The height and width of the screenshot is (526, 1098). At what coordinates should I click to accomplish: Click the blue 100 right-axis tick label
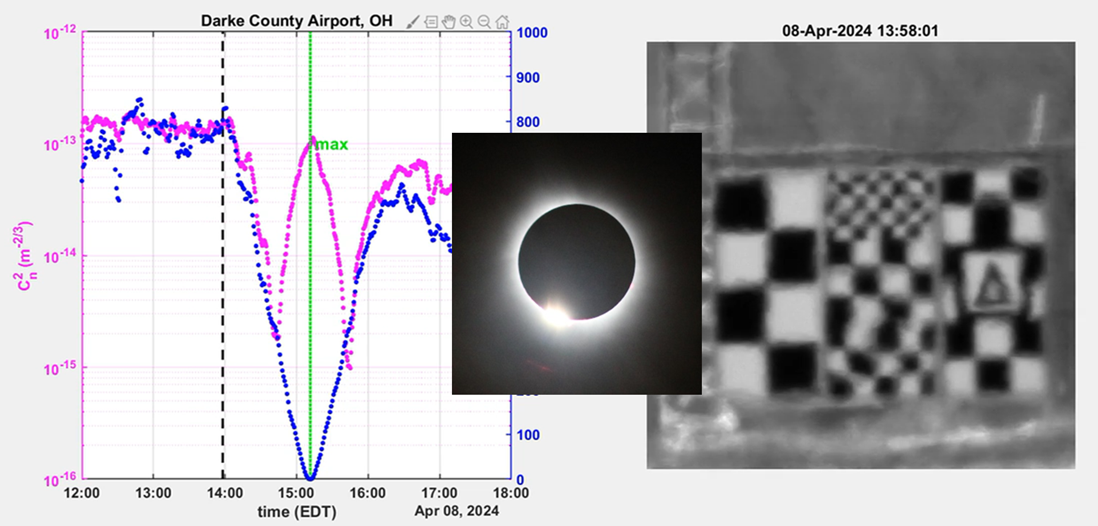pos(529,436)
